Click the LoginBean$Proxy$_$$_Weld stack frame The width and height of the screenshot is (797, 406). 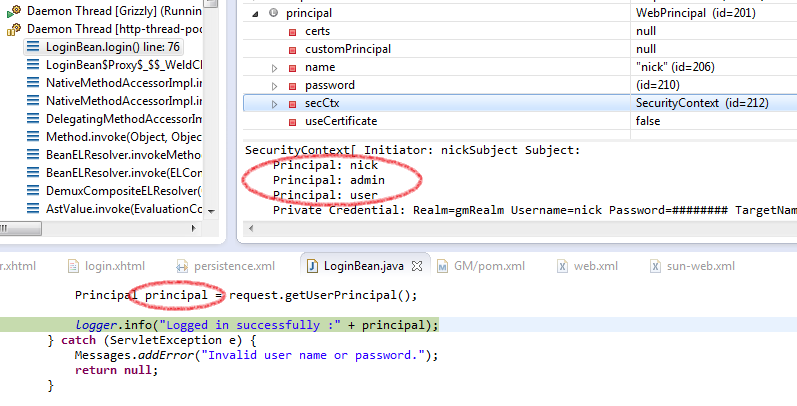coord(124,65)
